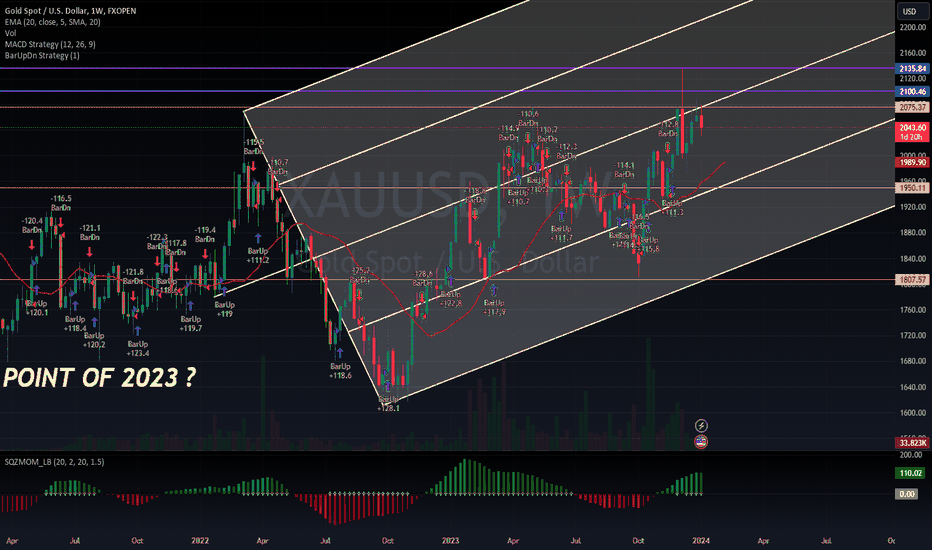932x550 pixels.
Task: Click the 1600.00 price axis label
Action: 912,413
